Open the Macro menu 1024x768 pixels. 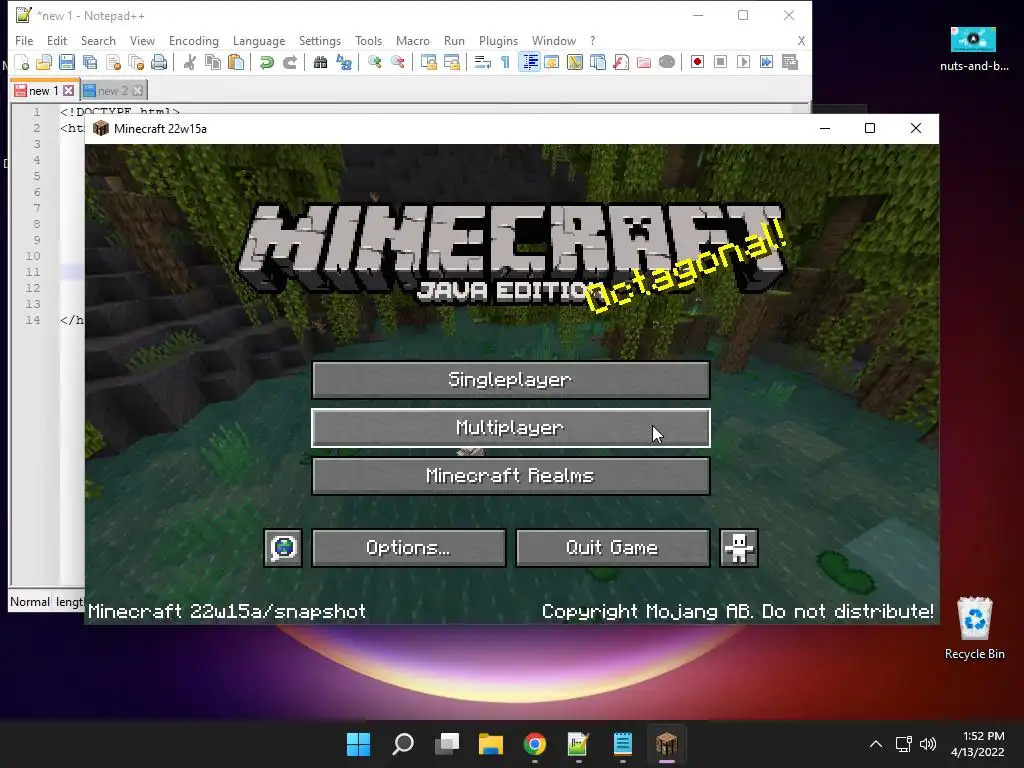(x=413, y=40)
